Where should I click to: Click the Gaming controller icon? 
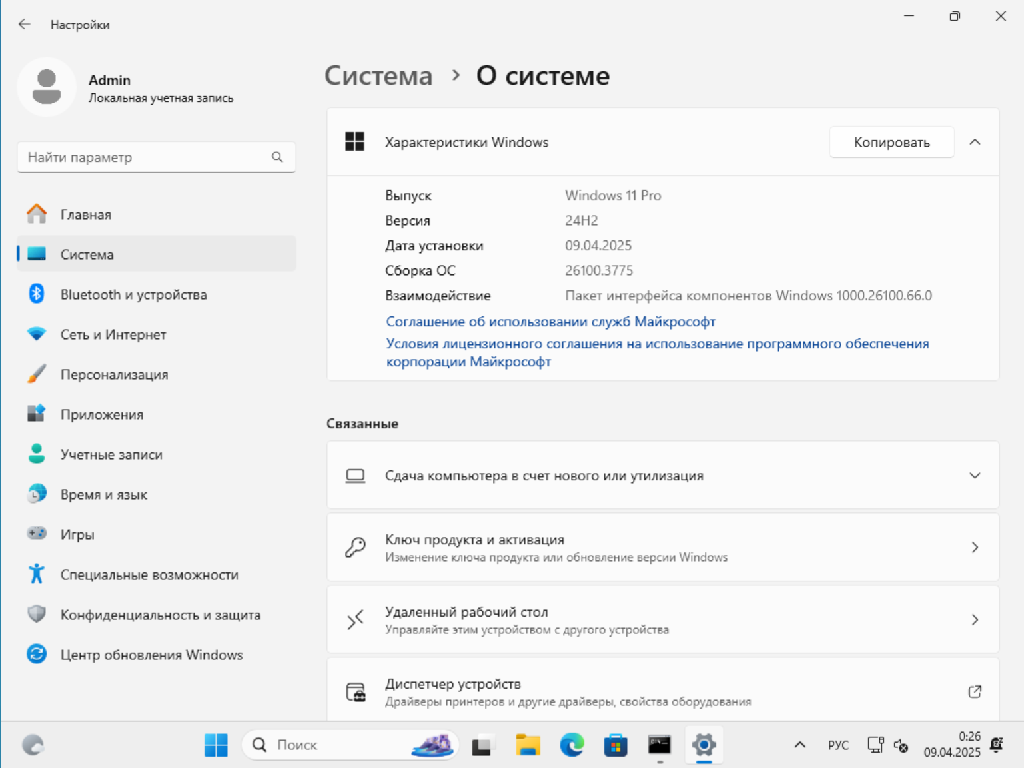tap(37, 533)
